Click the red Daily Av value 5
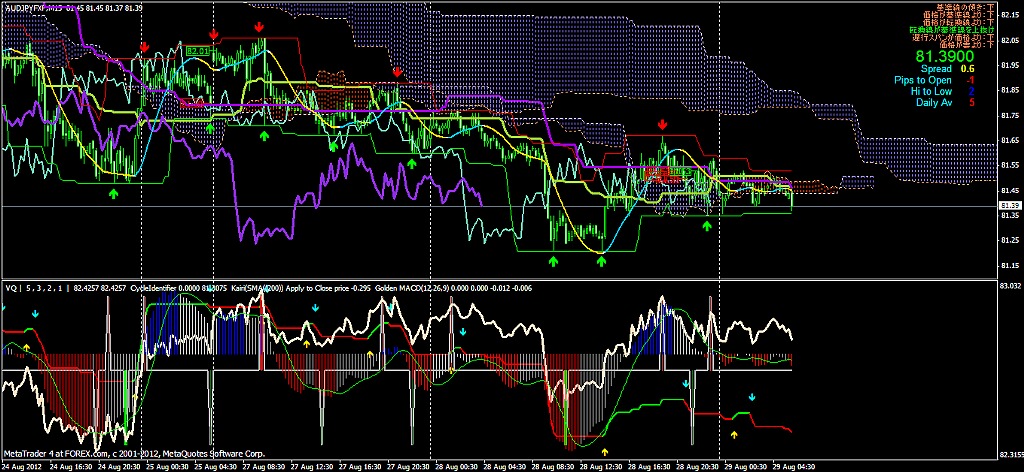Image resolution: width=1024 pixels, height=472 pixels. pos(973,102)
